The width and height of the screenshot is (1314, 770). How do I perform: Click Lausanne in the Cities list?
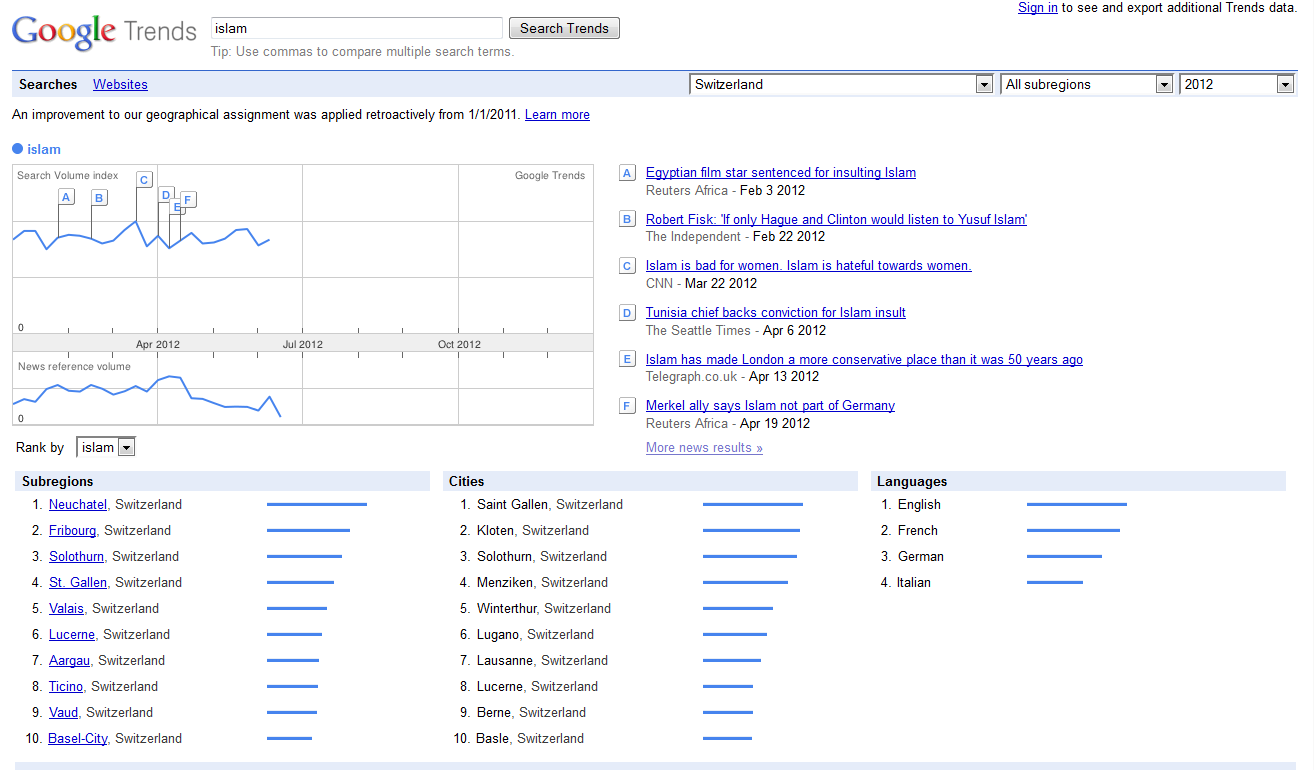(505, 661)
